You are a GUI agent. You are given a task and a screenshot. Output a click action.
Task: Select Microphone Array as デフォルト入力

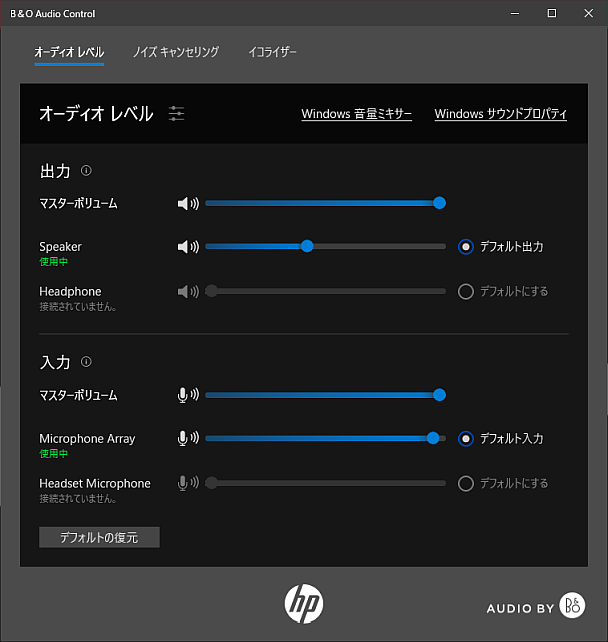466,439
